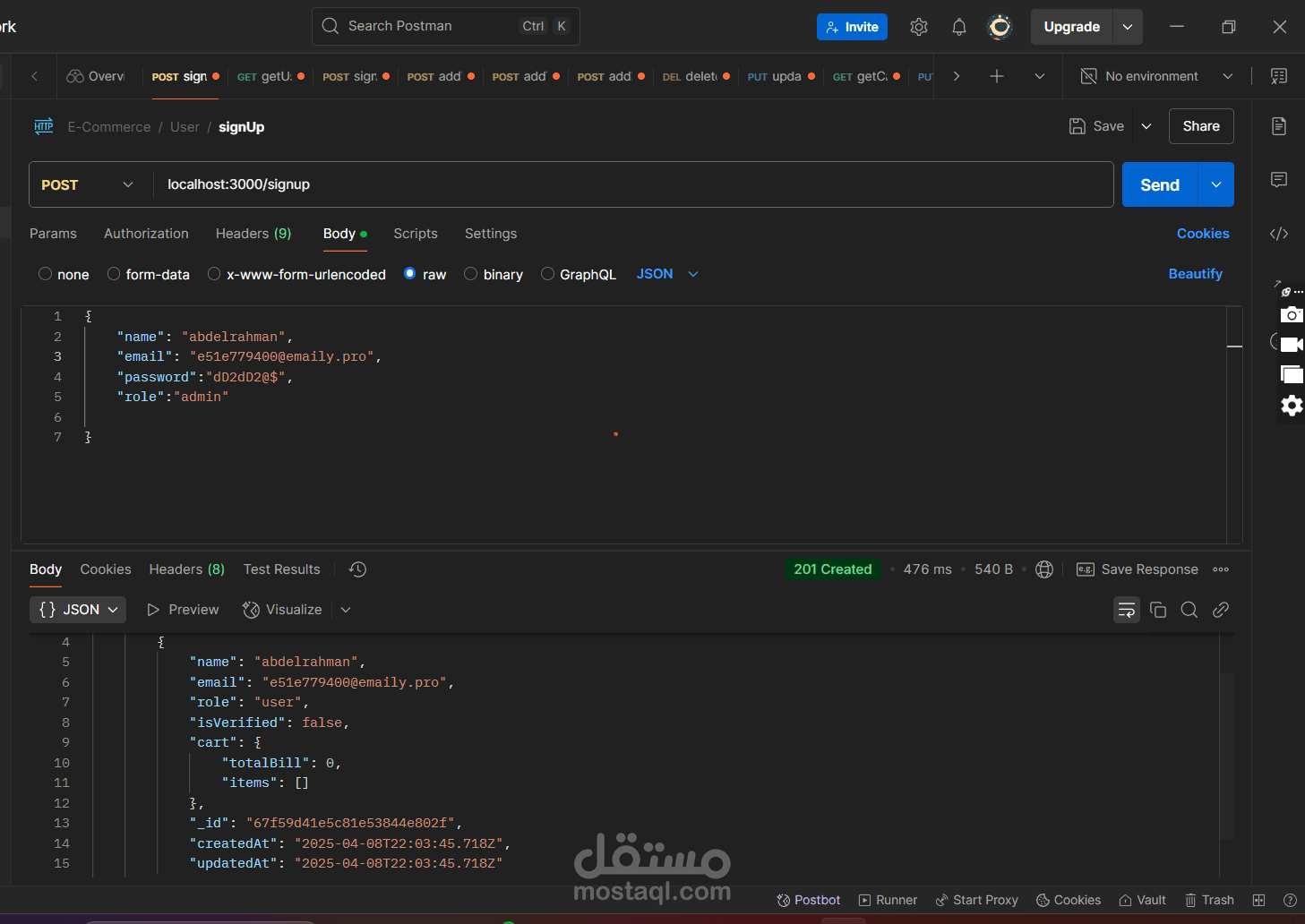Viewport: 1305px width, 924px height.
Task: Search within the response using magnifier icon
Action: (x=1189, y=610)
